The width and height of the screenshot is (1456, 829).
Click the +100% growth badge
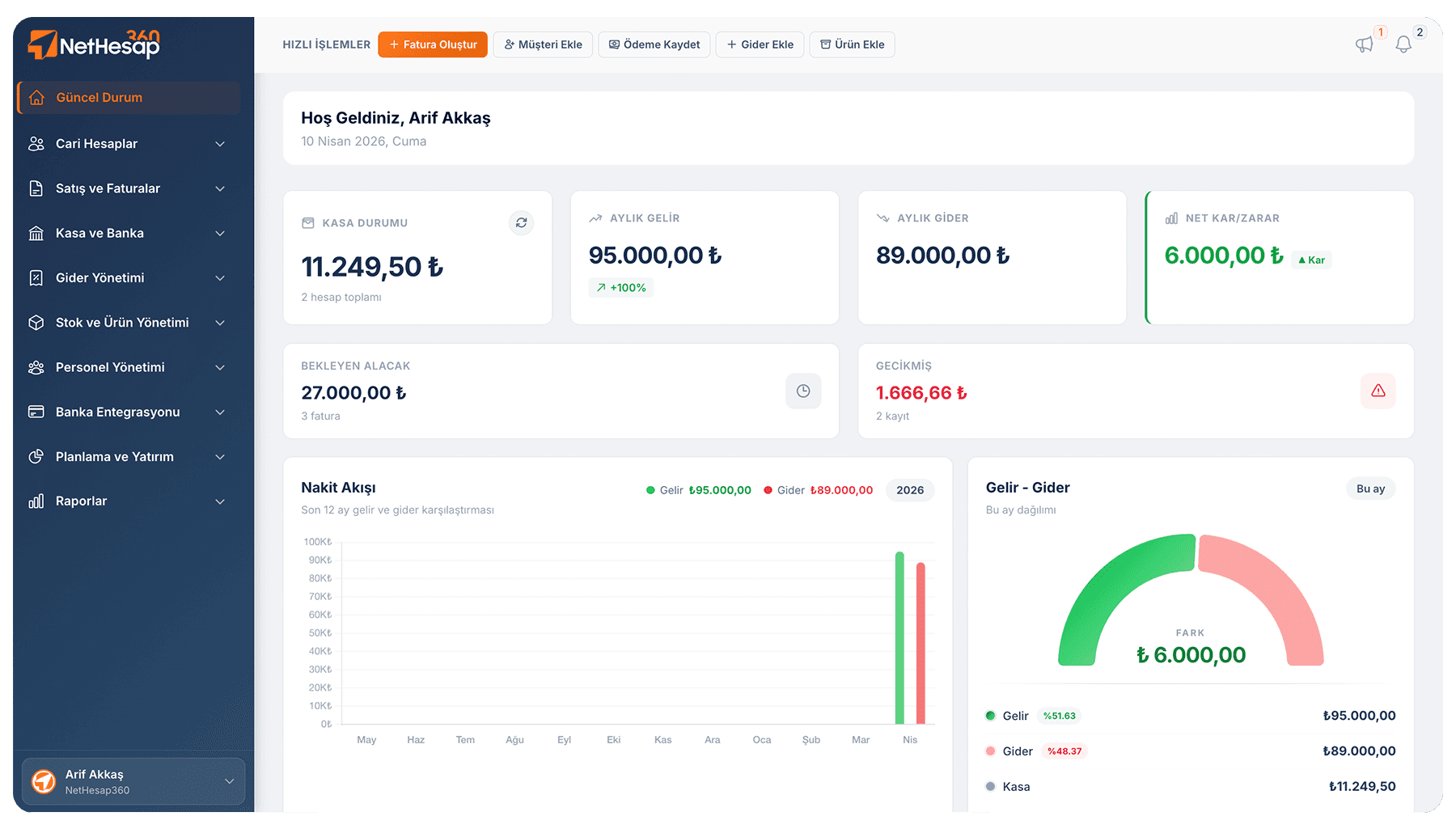coord(620,288)
